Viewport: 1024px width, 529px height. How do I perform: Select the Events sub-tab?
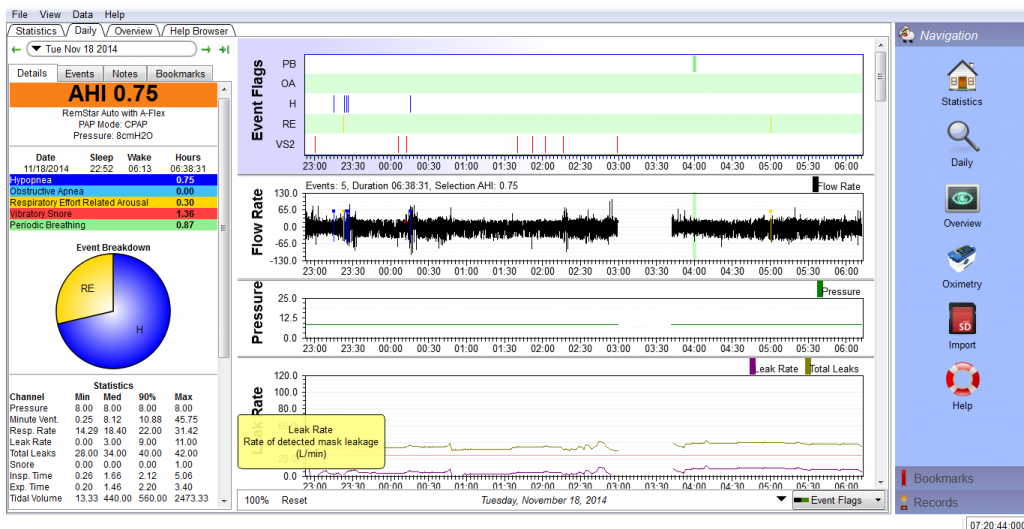(80, 74)
